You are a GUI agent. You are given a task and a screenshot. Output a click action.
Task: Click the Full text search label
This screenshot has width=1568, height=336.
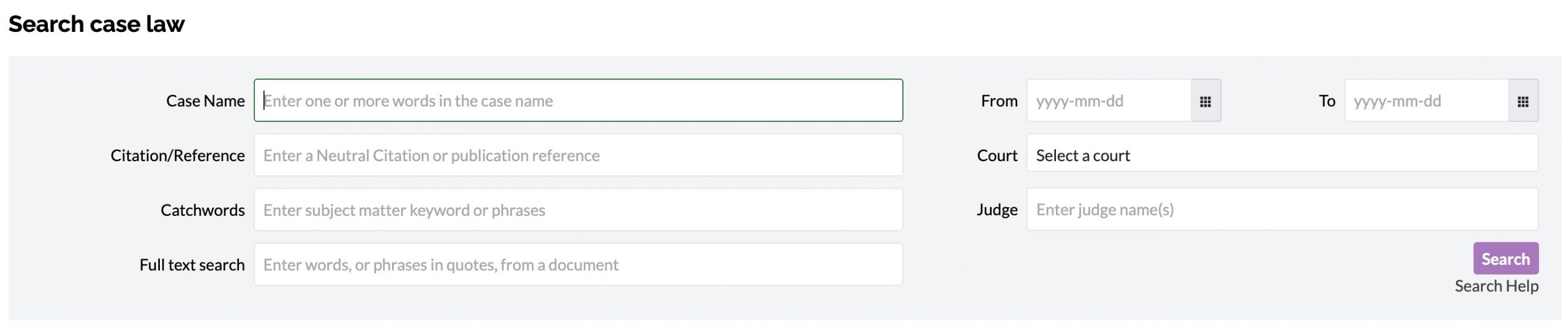click(x=192, y=265)
